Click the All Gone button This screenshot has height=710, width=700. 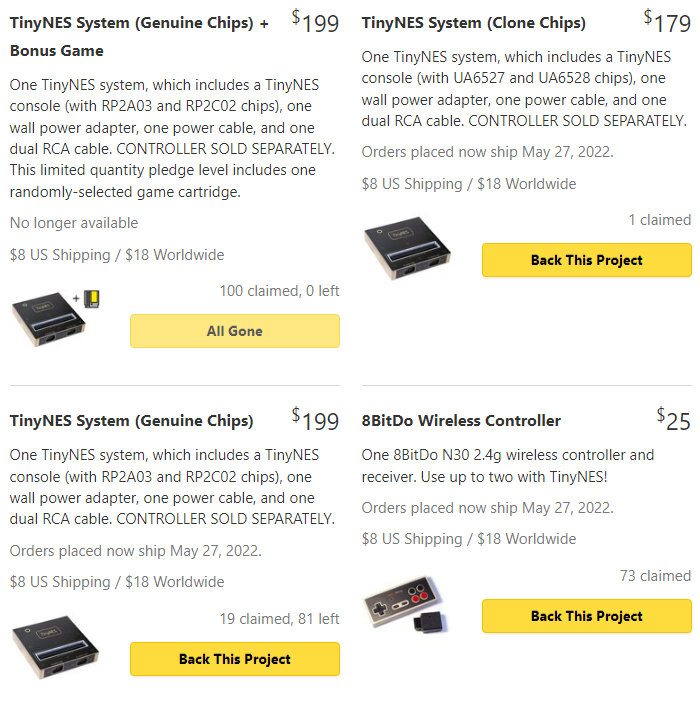tap(234, 331)
